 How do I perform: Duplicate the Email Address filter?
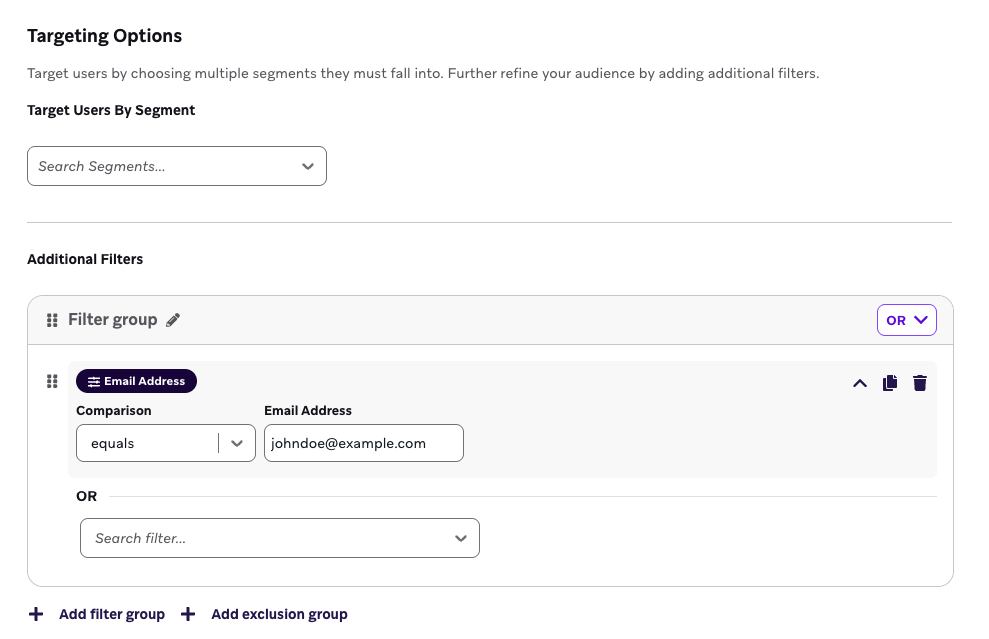[x=890, y=383]
